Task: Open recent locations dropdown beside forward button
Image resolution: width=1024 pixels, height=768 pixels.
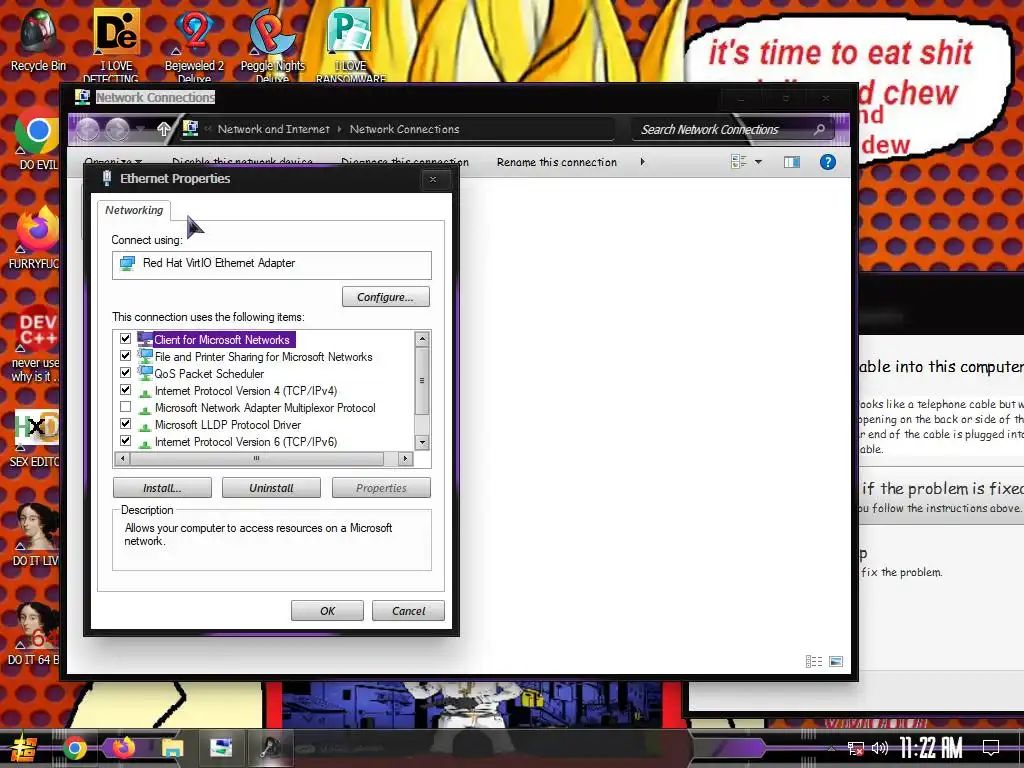Action: click(x=139, y=129)
